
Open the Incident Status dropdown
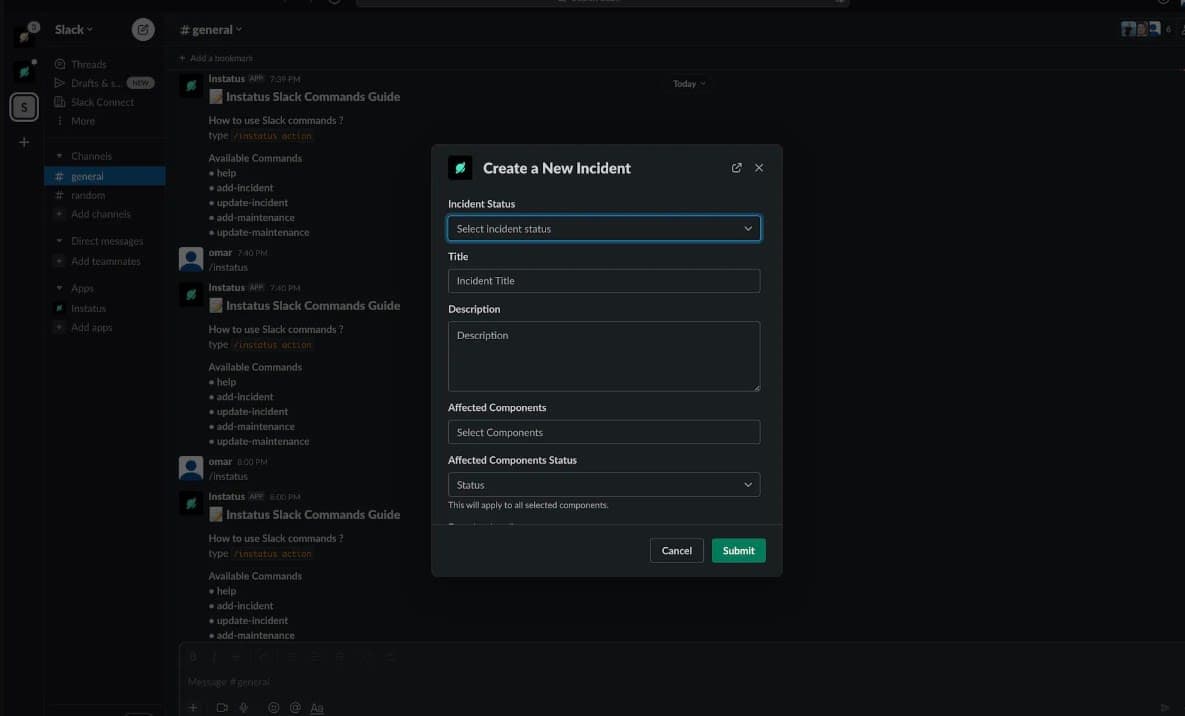coord(604,228)
